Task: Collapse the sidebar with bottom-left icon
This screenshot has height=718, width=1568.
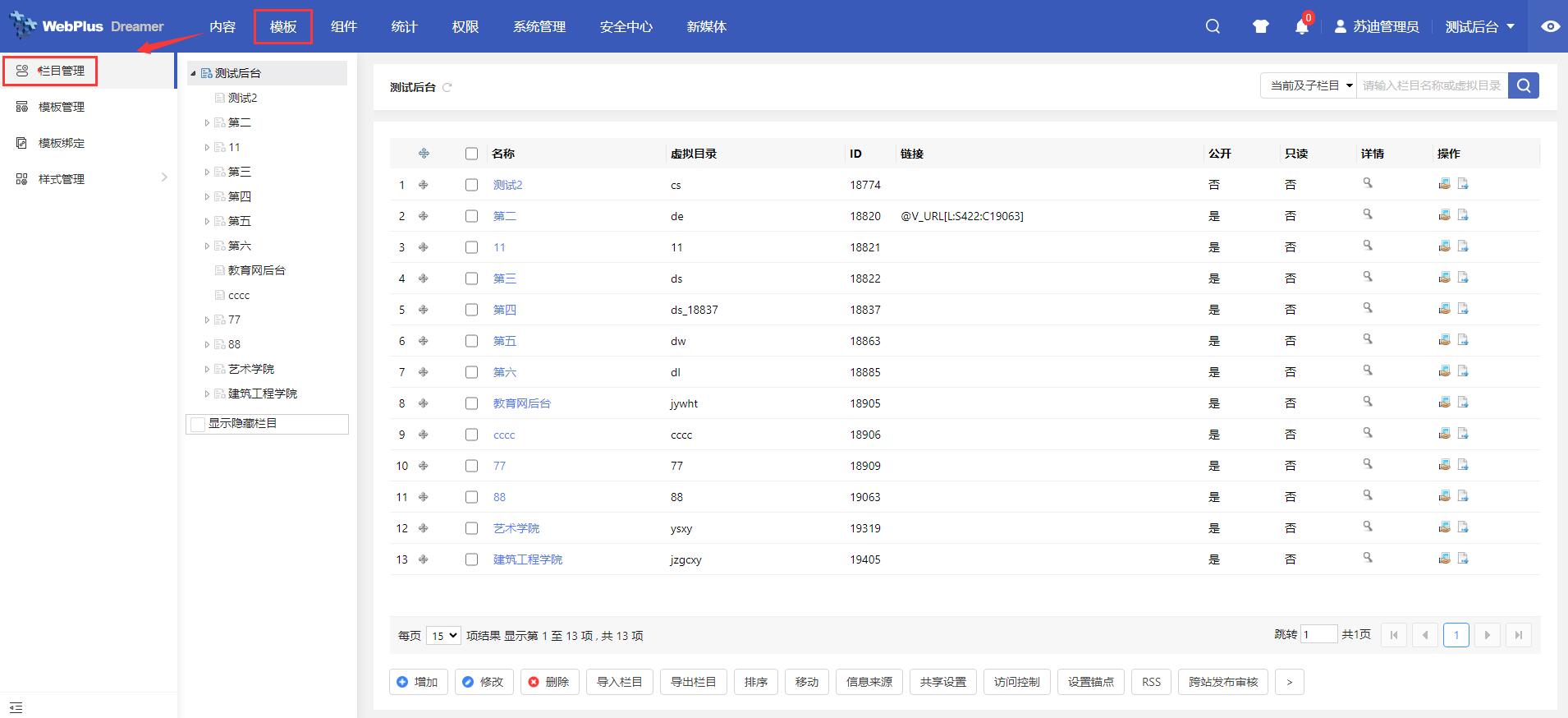Action: pyautogui.click(x=16, y=707)
